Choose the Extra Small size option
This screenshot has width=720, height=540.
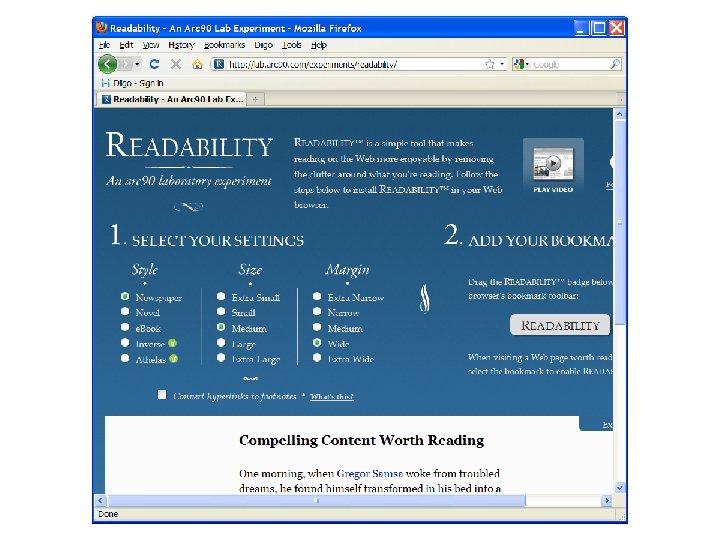221,296
